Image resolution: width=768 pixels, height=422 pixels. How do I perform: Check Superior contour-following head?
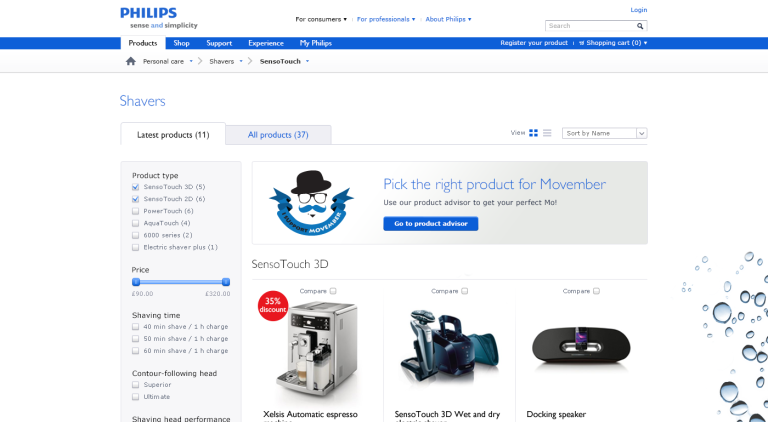[x=136, y=385]
